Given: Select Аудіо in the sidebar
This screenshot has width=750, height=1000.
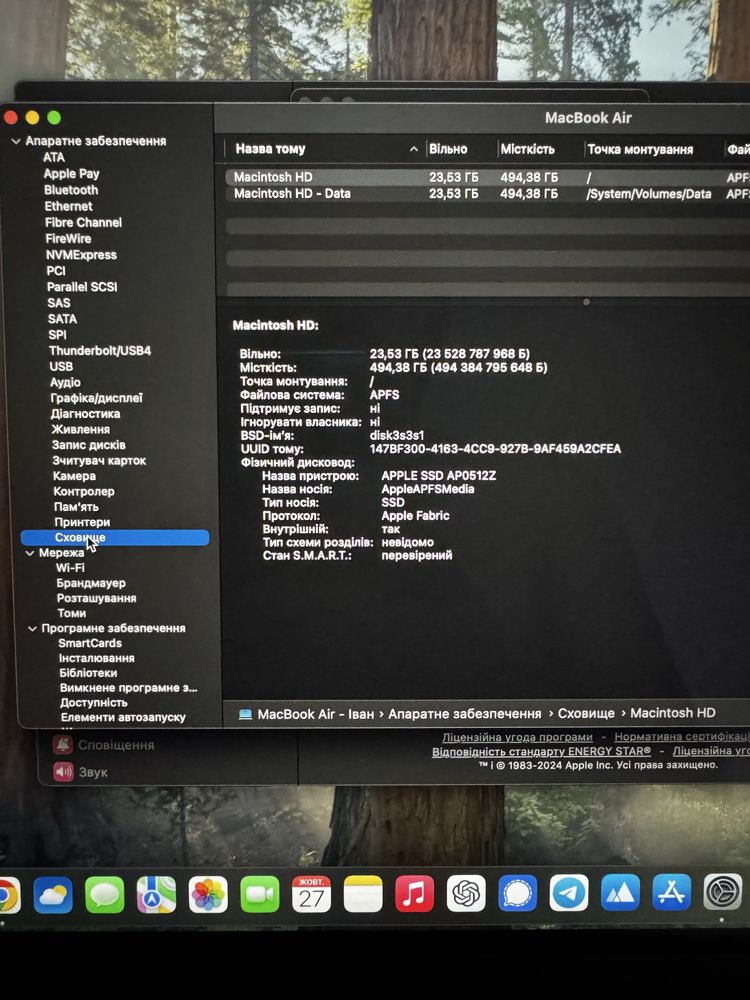Looking at the screenshot, I should pos(66,383).
